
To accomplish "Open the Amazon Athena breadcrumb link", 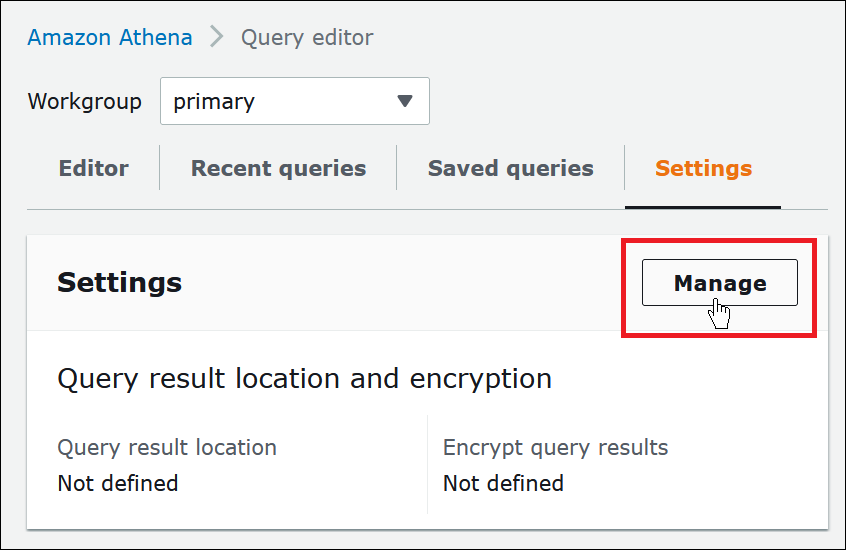I will click(x=110, y=38).
